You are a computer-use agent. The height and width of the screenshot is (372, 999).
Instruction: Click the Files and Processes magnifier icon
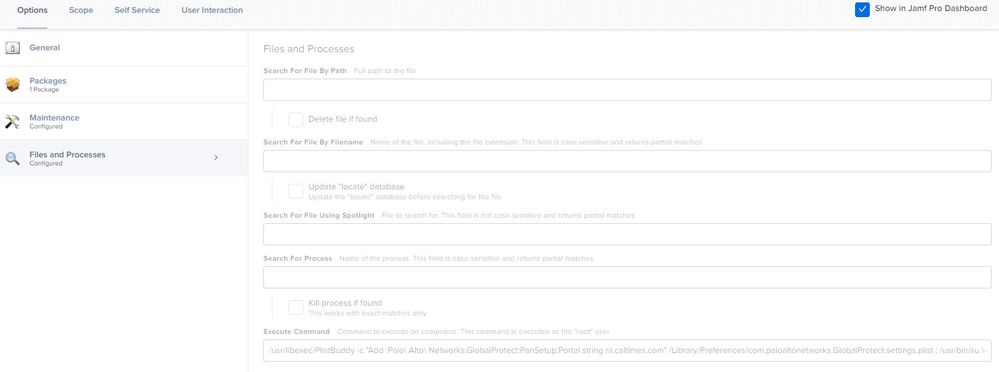pos(13,159)
